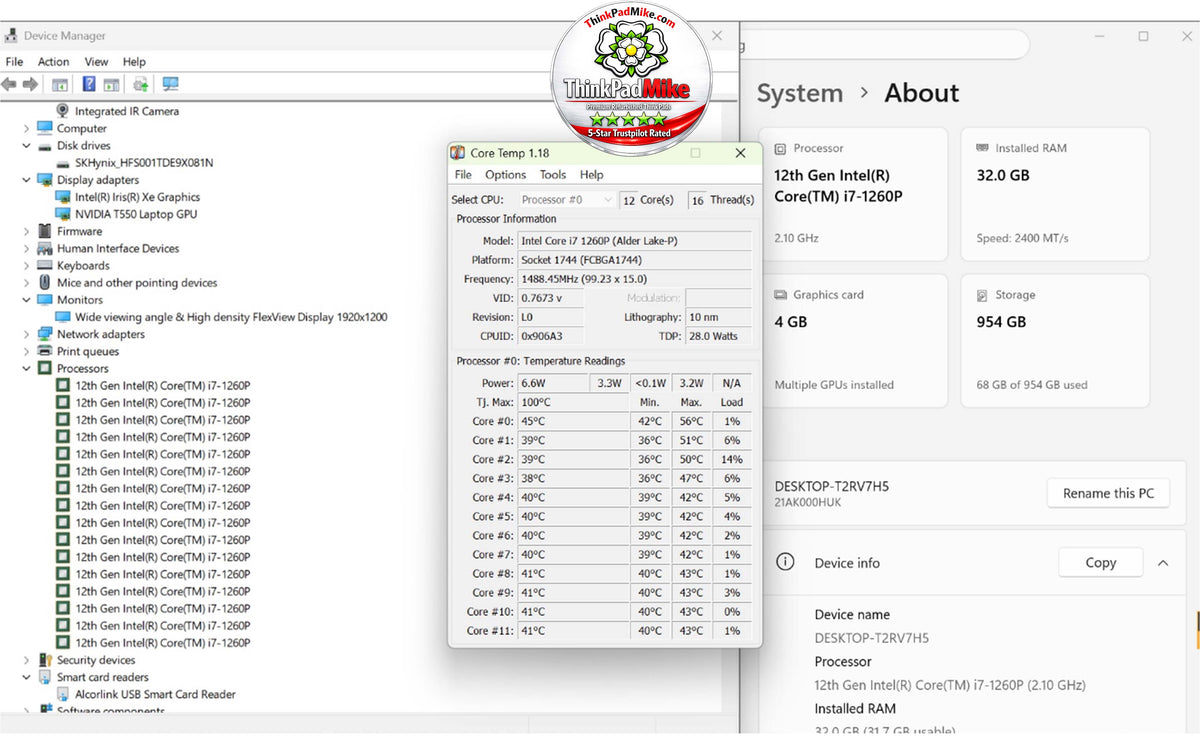This screenshot has height=754, width=1200.
Task: Select the Wide viewing angle FlexView Display entry
Action: point(231,317)
